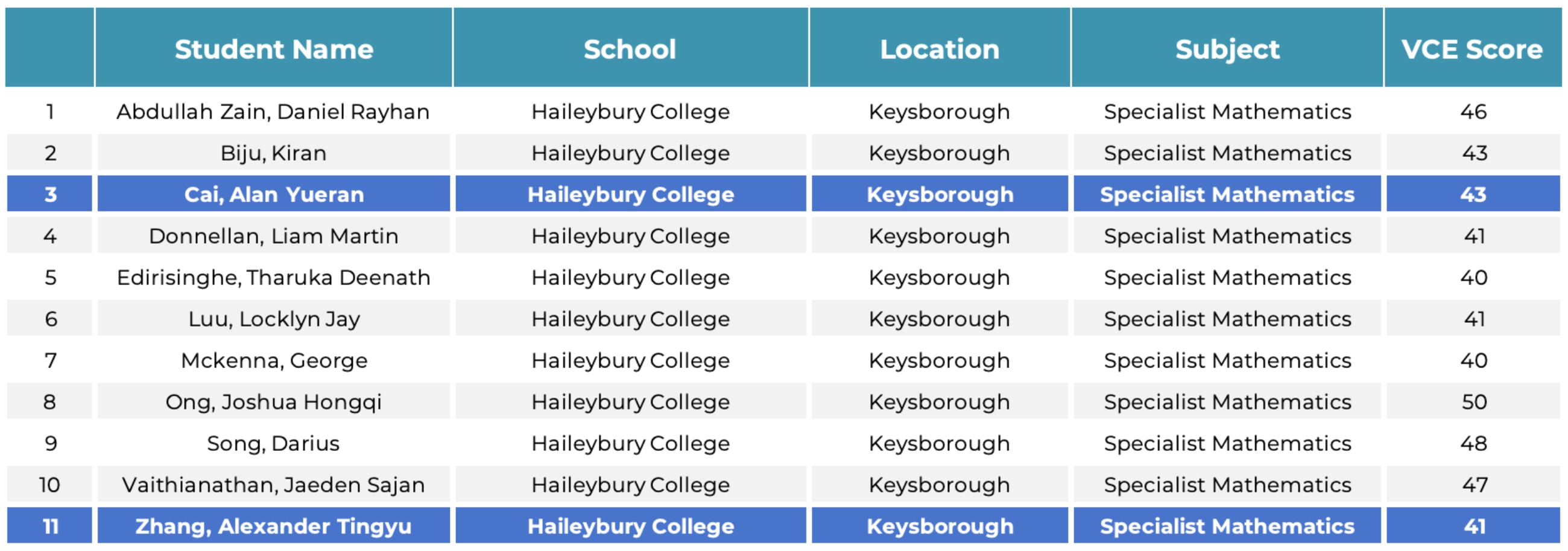The image size is (1568, 551).
Task: Click the School column header
Action: click(630, 49)
